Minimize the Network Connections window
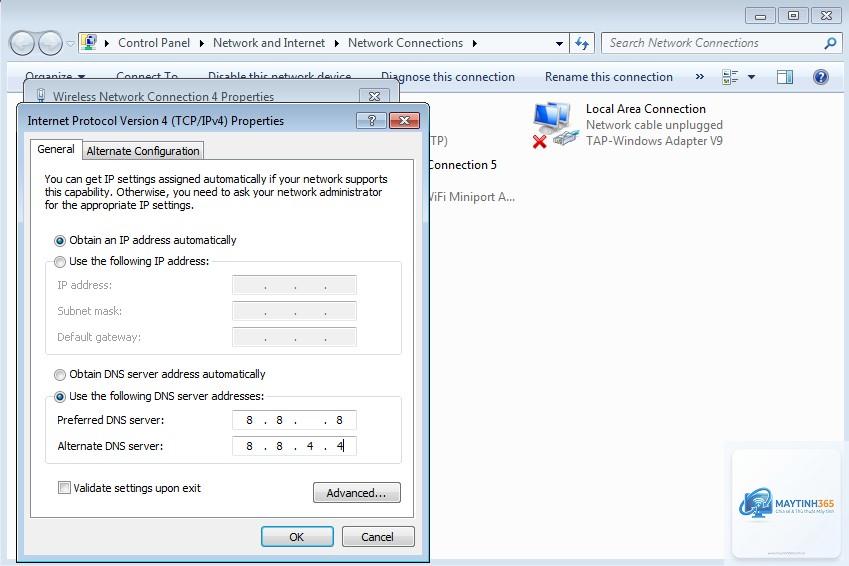 pyautogui.click(x=760, y=16)
